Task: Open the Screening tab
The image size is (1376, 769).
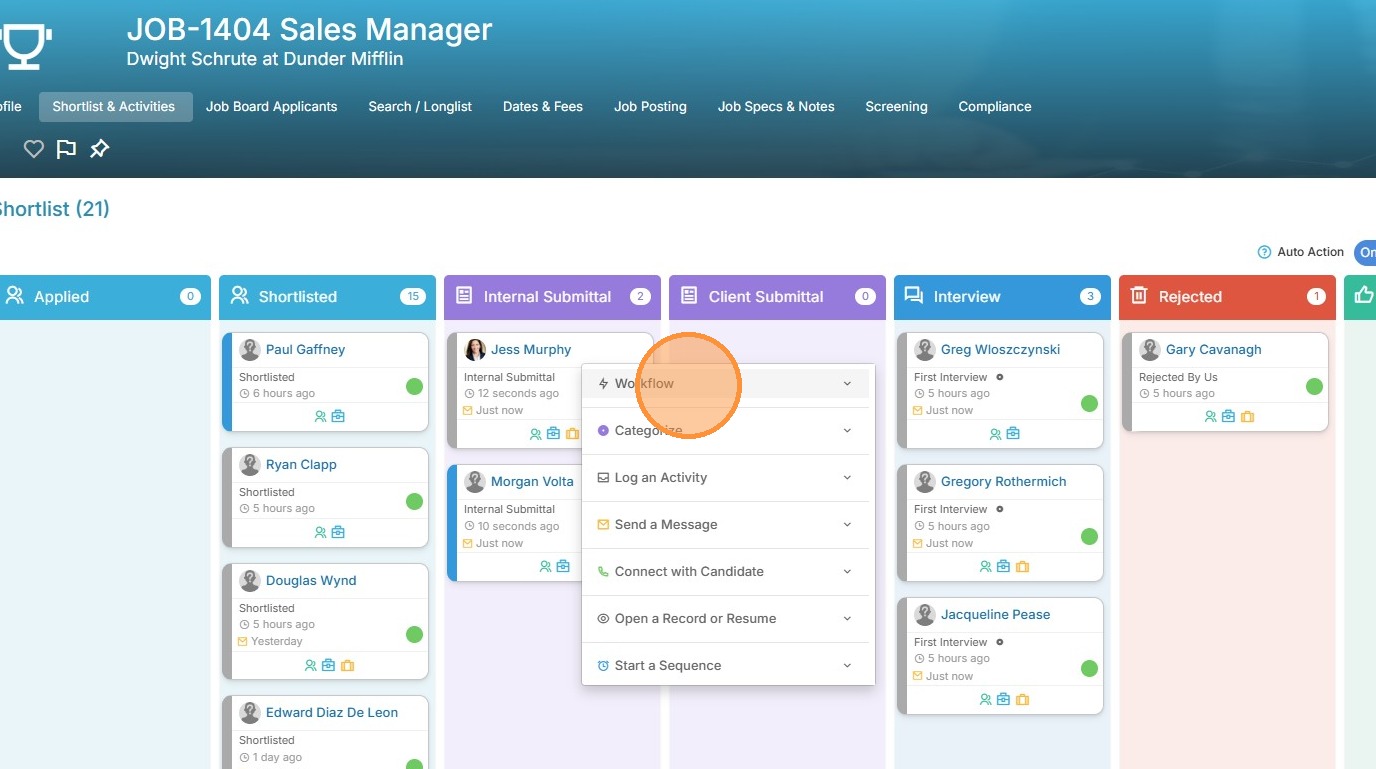Action: [896, 107]
